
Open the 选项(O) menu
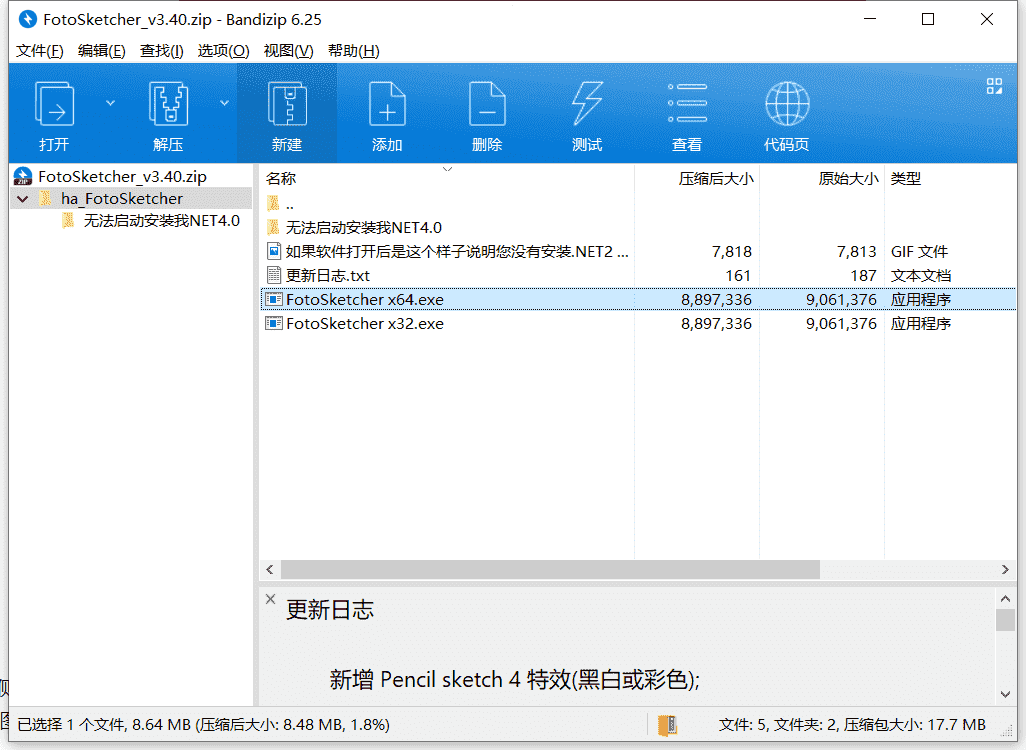(223, 50)
